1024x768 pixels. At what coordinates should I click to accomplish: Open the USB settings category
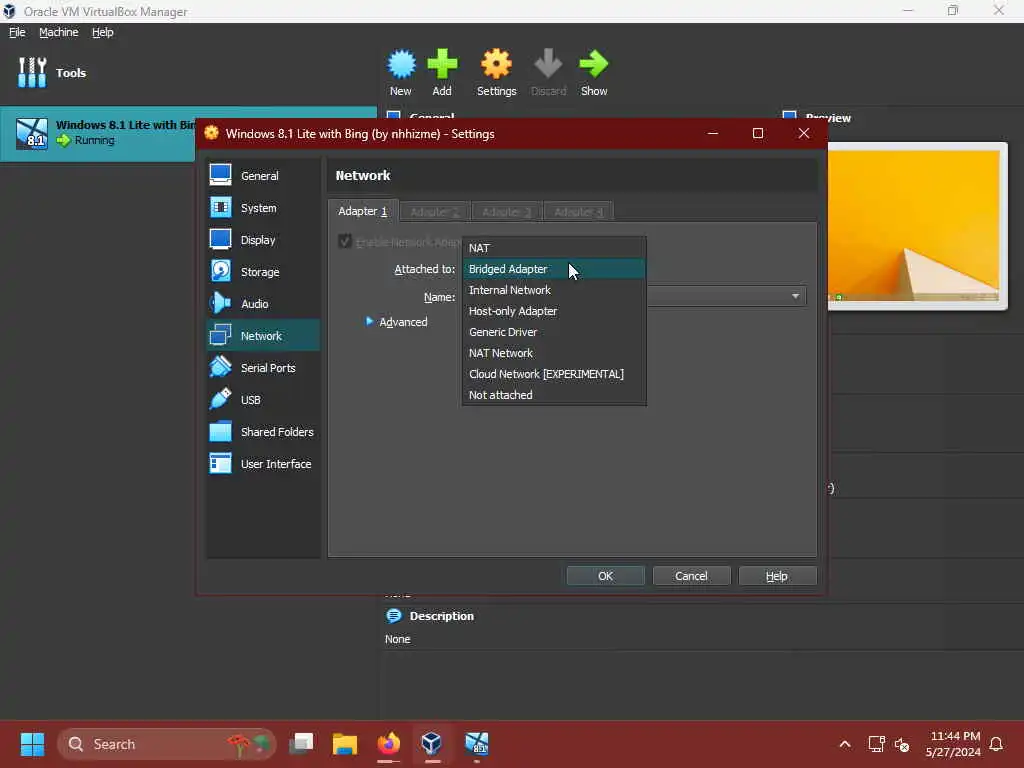click(x=263, y=400)
